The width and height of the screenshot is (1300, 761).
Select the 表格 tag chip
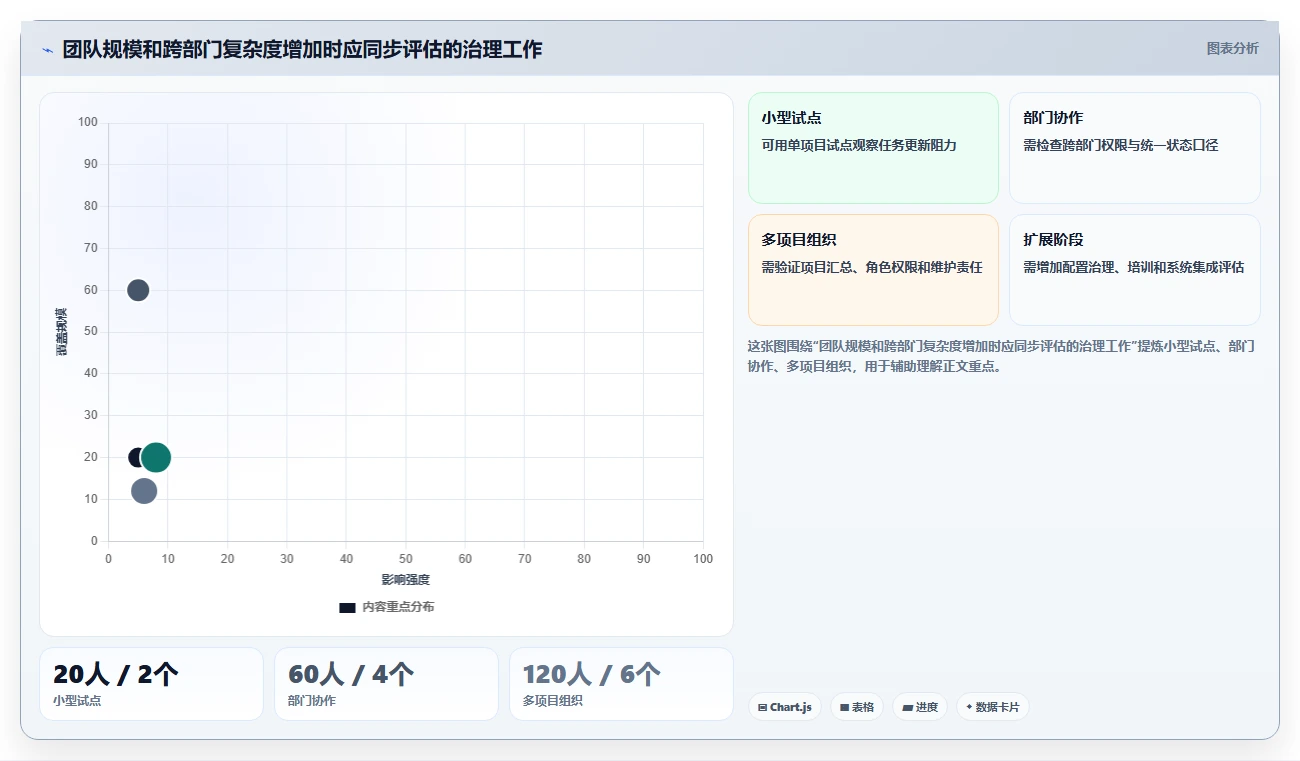[857, 707]
